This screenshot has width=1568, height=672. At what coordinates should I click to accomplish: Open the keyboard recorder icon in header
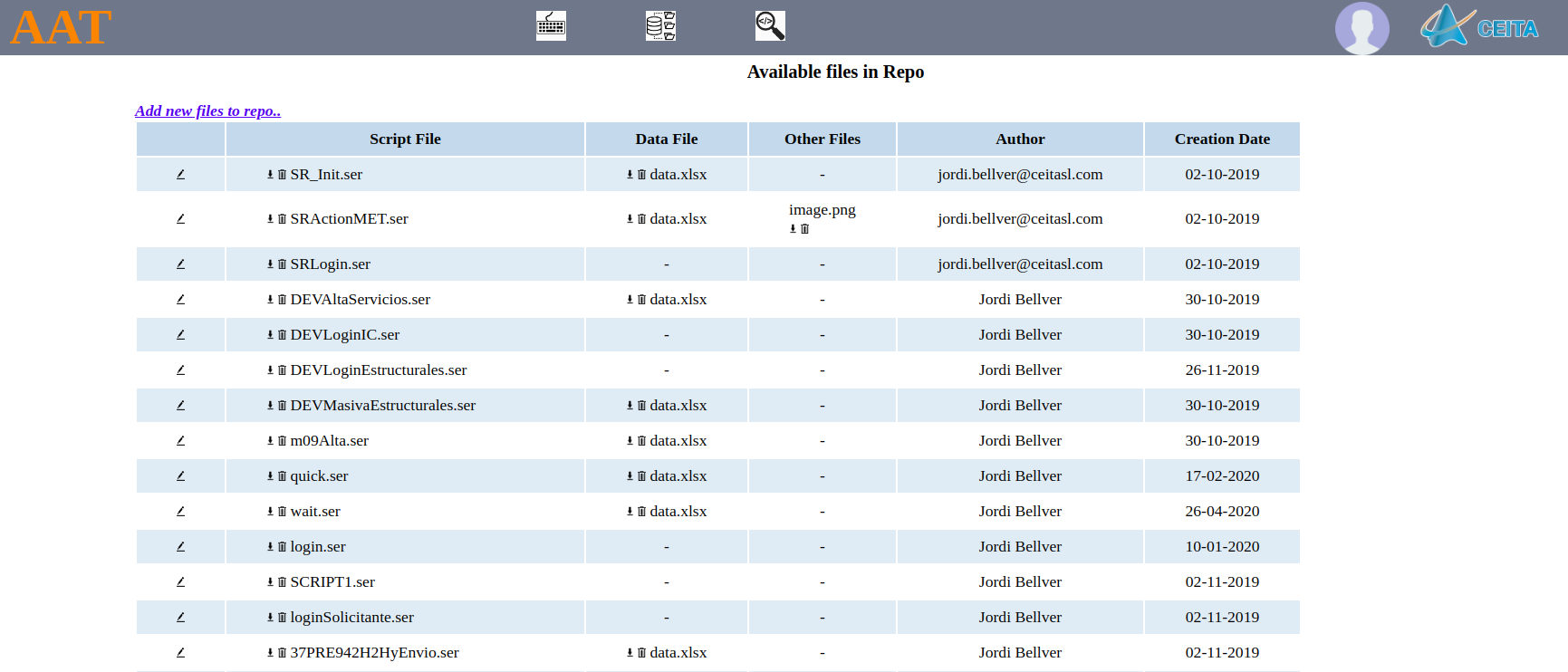[x=551, y=25]
